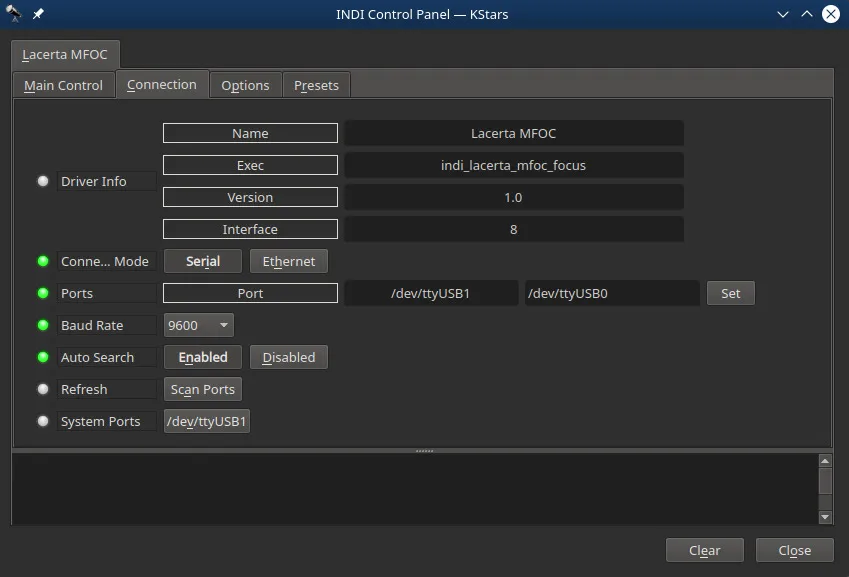Click the Connection Mode green status light
849x577 pixels.
pyautogui.click(x=43, y=261)
